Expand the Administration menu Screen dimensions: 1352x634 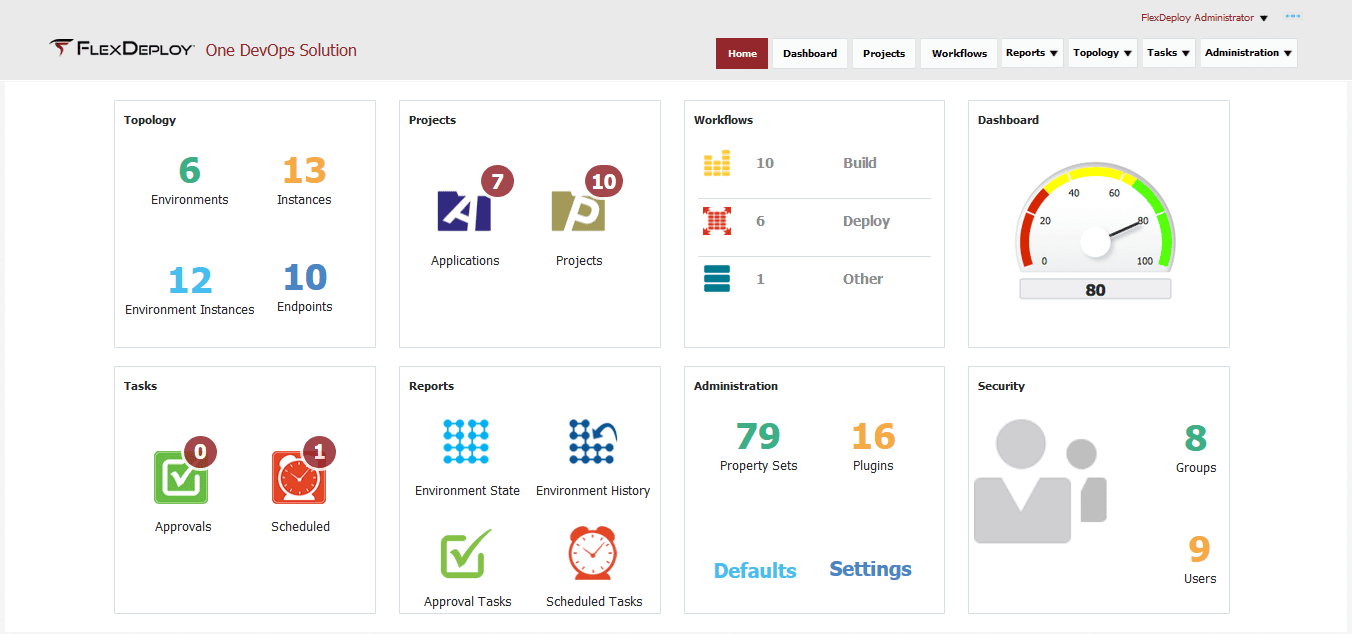(x=1249, y=53)
